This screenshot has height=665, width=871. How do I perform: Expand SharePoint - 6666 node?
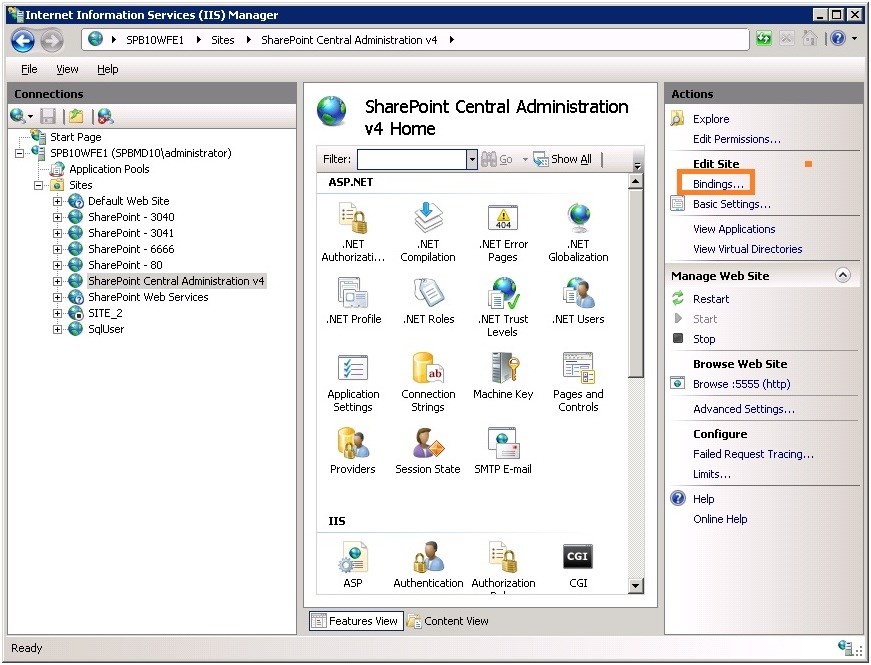tap(57, 249)
